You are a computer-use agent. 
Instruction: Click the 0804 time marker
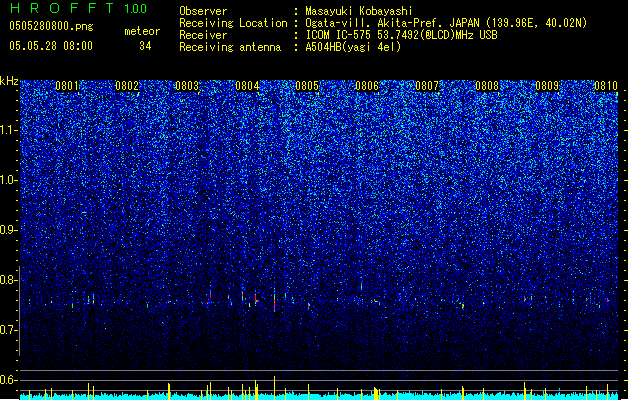(x=248, y=86)
